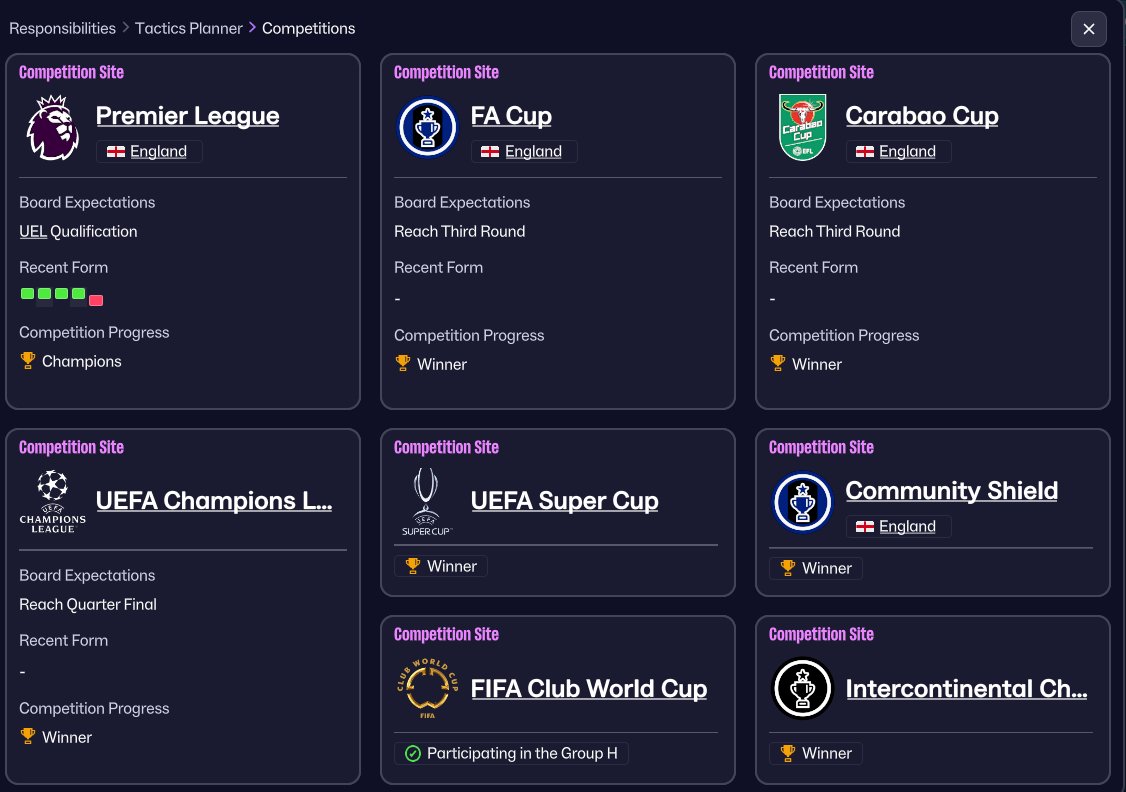
Task: Click the Community Shield badge icon
Action: point(802,502)
